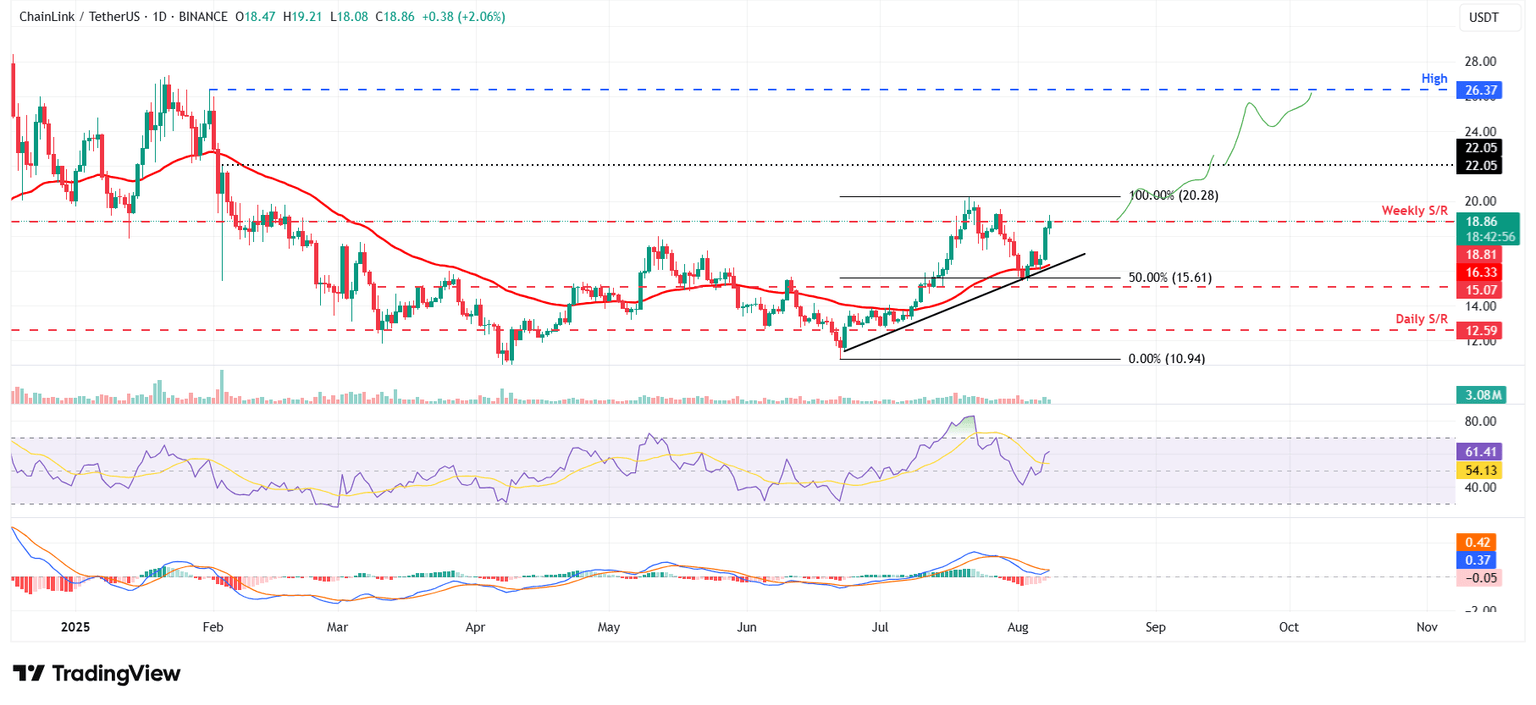1536x705 pixels.
Task: Click the Feb marker on time axis
Action: tap(213, 626)
